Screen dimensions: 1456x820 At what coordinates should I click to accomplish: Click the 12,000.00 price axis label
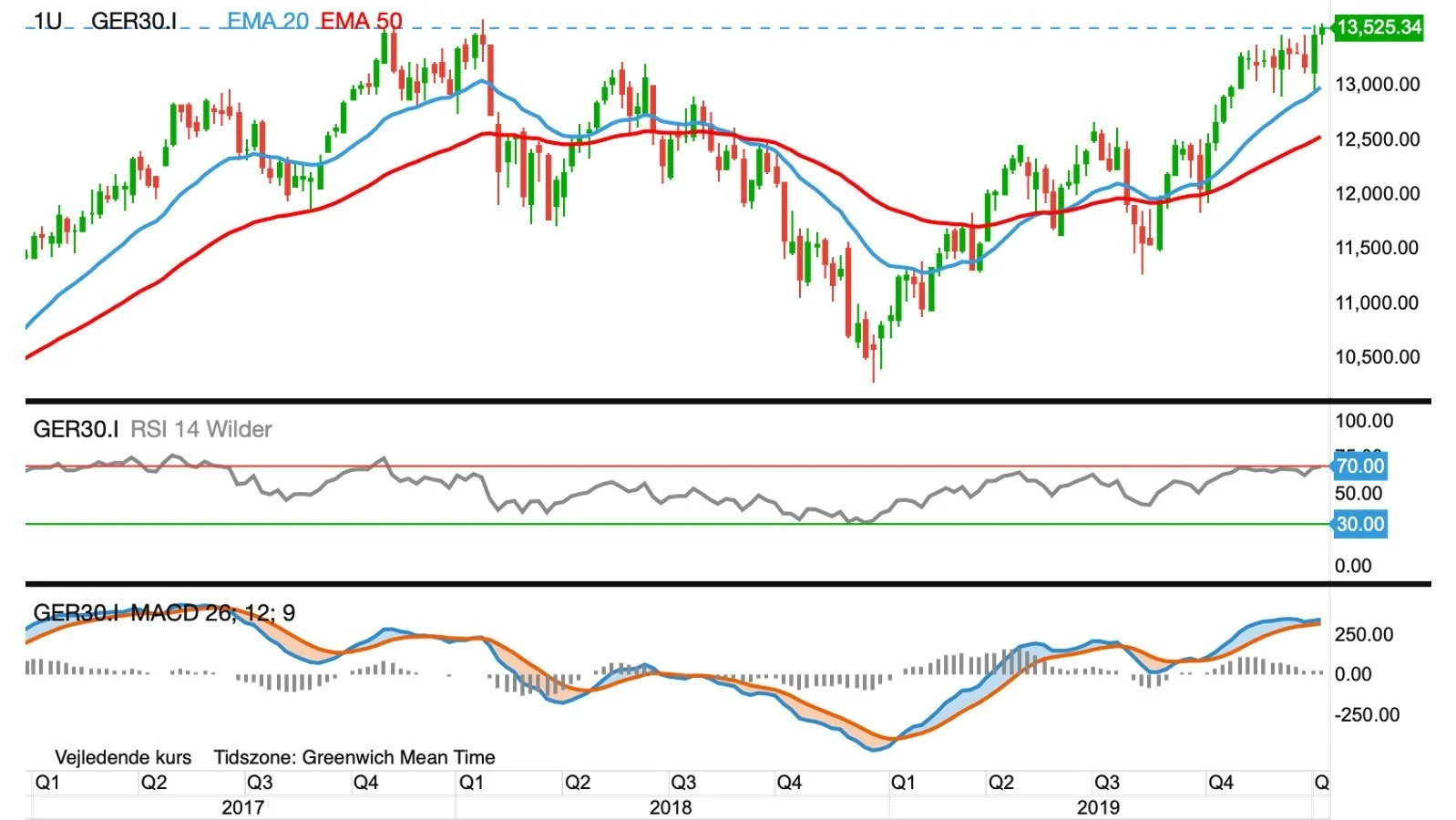coord(1377,193)
